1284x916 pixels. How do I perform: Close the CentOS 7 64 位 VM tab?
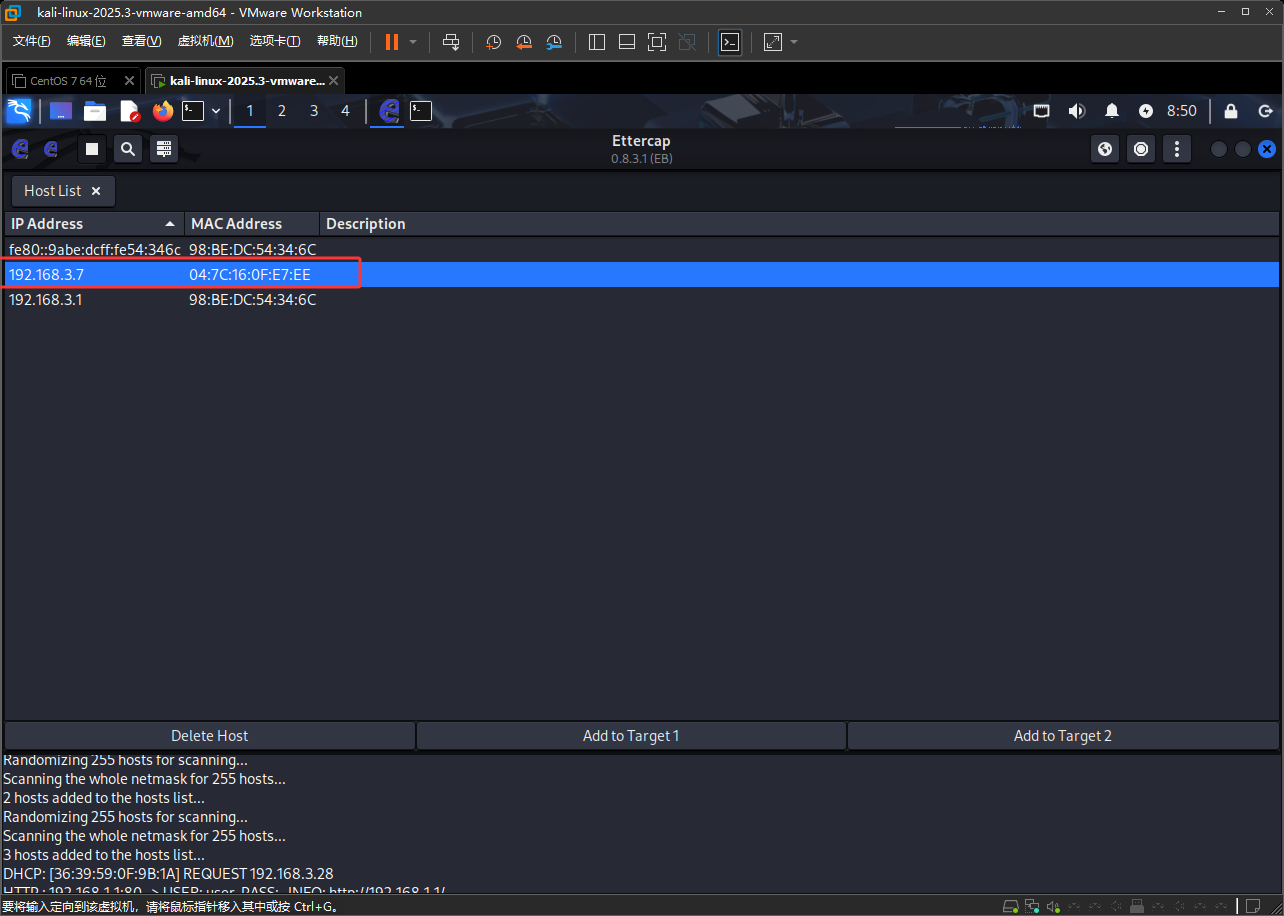click(x=129, y=81)
